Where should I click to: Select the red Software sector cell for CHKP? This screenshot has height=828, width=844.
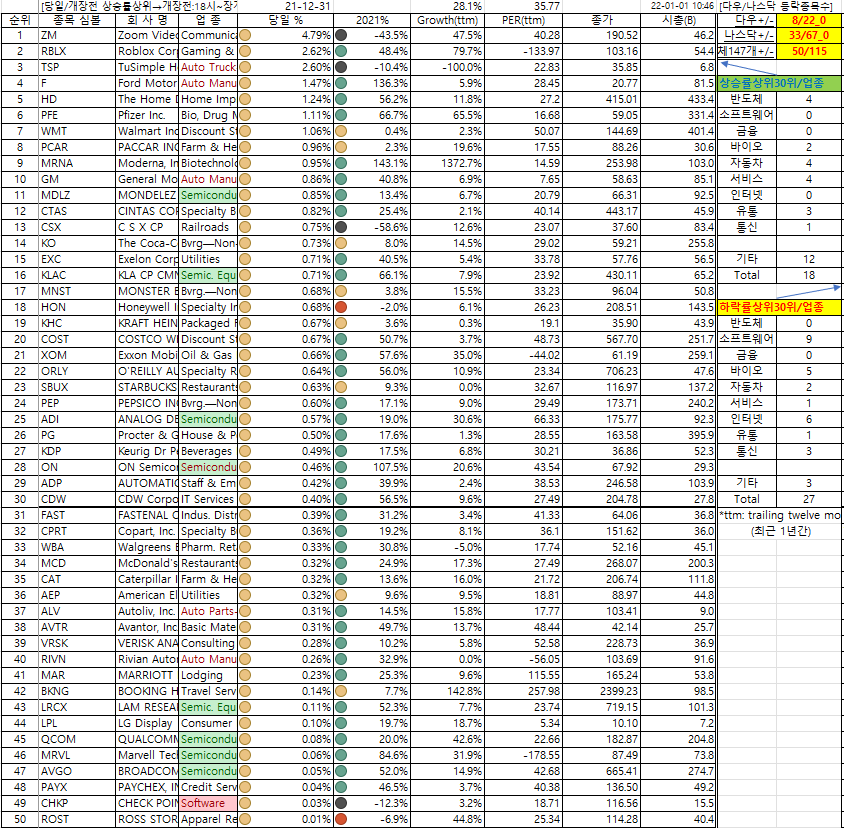[208, 803]
